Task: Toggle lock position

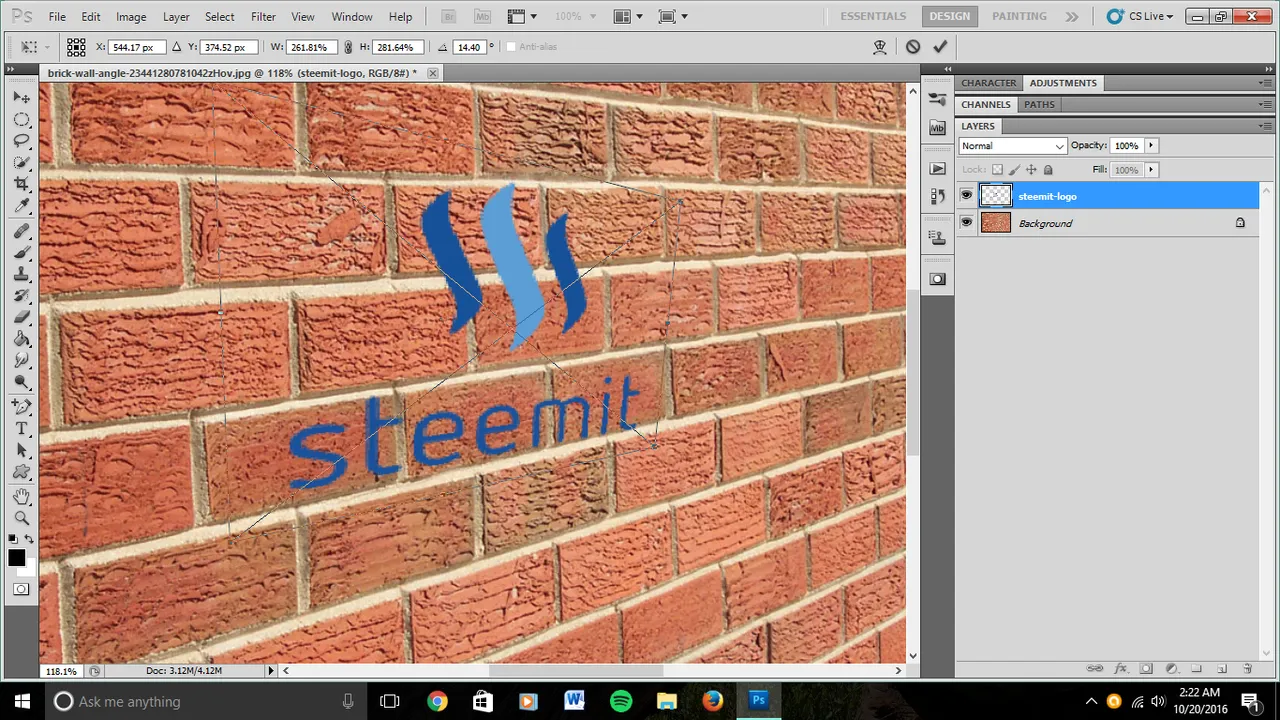Action: tap(1031, 170)
